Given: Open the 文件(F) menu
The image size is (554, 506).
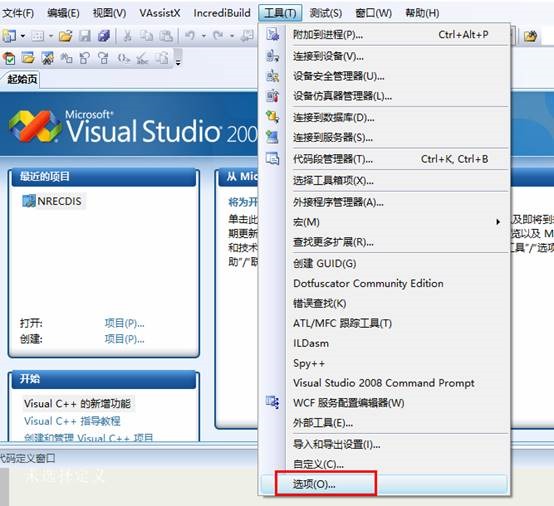Looking at the screenshot, I should point(18,13).
